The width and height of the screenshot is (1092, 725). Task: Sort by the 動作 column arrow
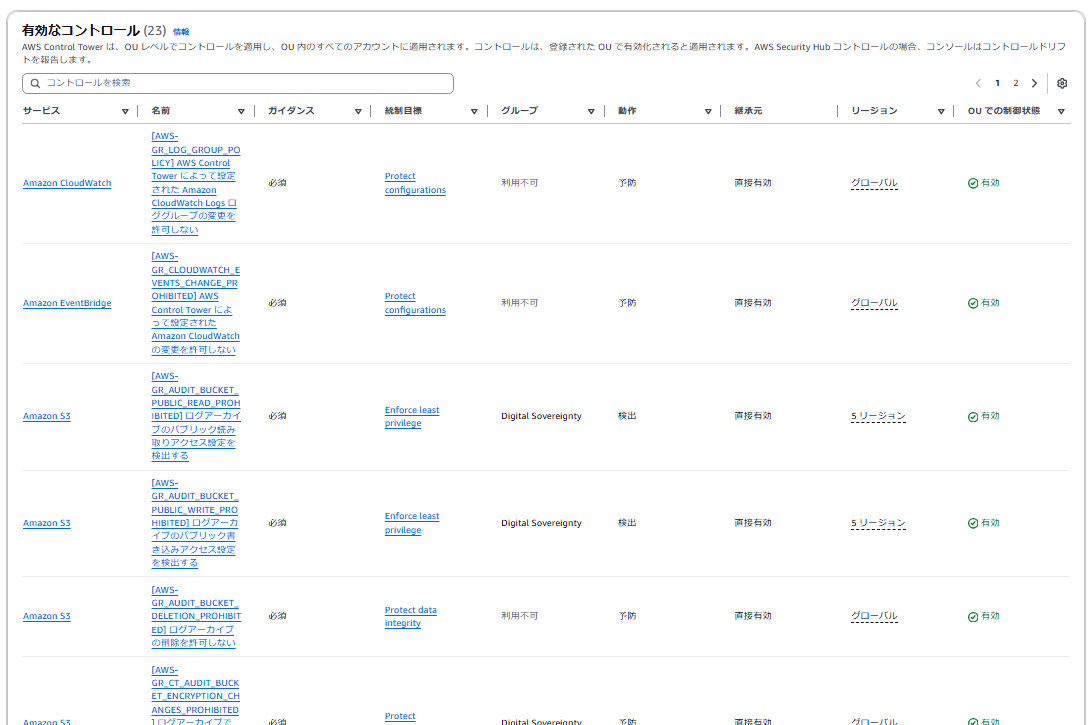[708, 111]
